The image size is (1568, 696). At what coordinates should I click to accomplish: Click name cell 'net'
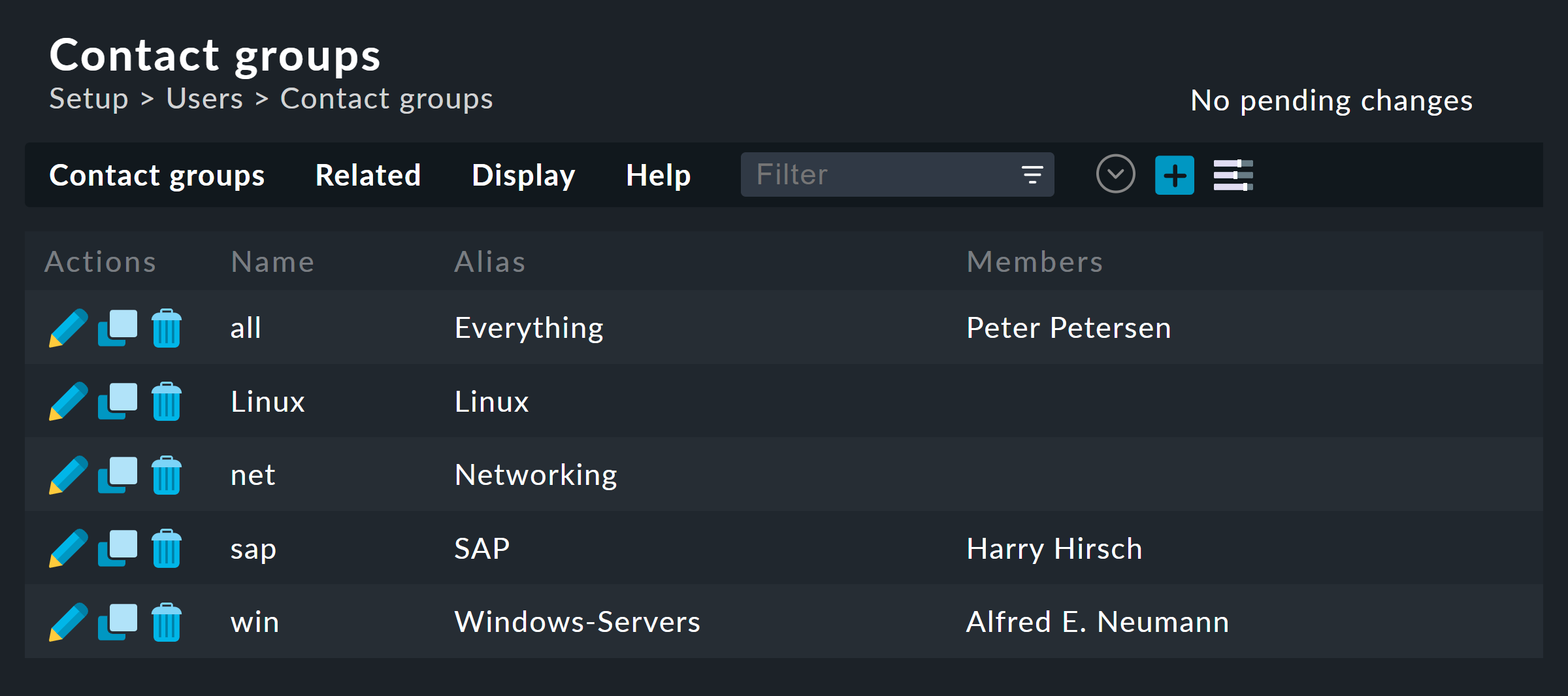(x=253, y=476)
